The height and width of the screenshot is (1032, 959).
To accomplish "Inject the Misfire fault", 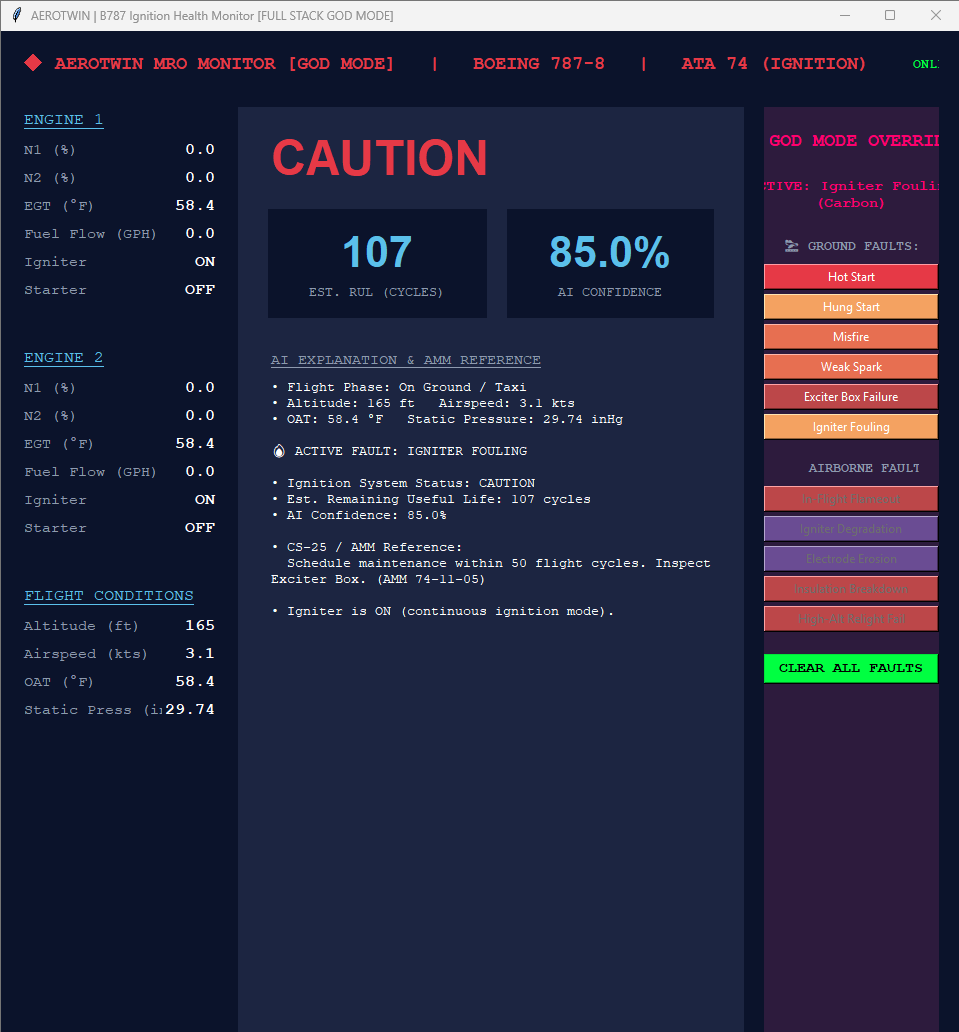I will tap(850, 337).
